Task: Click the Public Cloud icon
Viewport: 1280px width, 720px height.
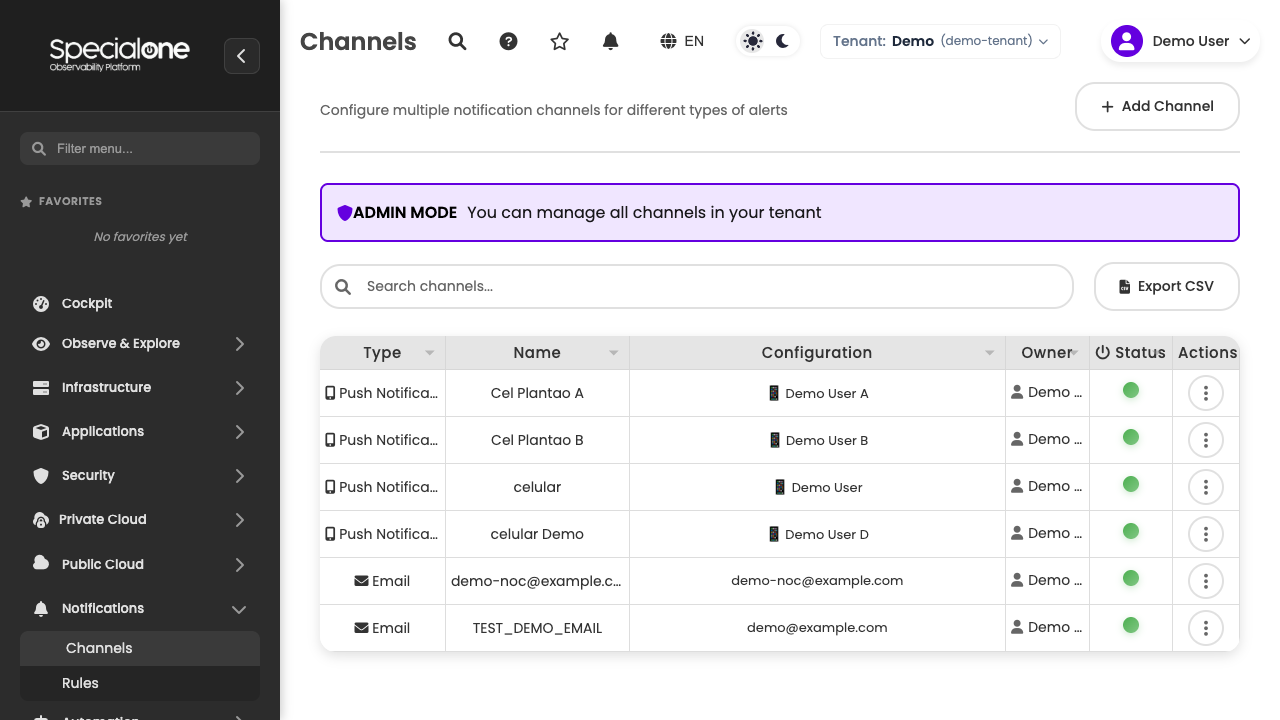Action: [41, 563]
